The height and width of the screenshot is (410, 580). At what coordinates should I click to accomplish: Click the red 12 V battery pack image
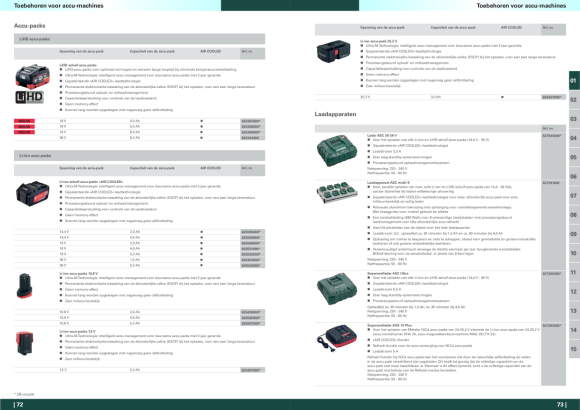pos(24,343)
